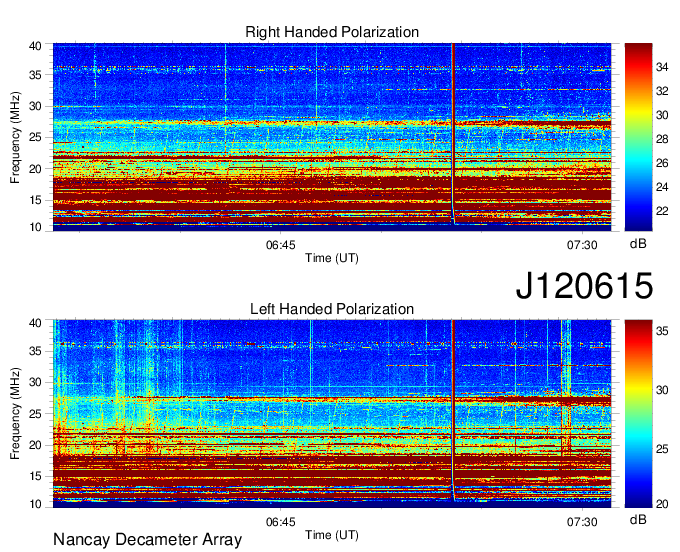Click the bottom plot's color bar
The width and height of the screenshot is (680, 552).
638,414
